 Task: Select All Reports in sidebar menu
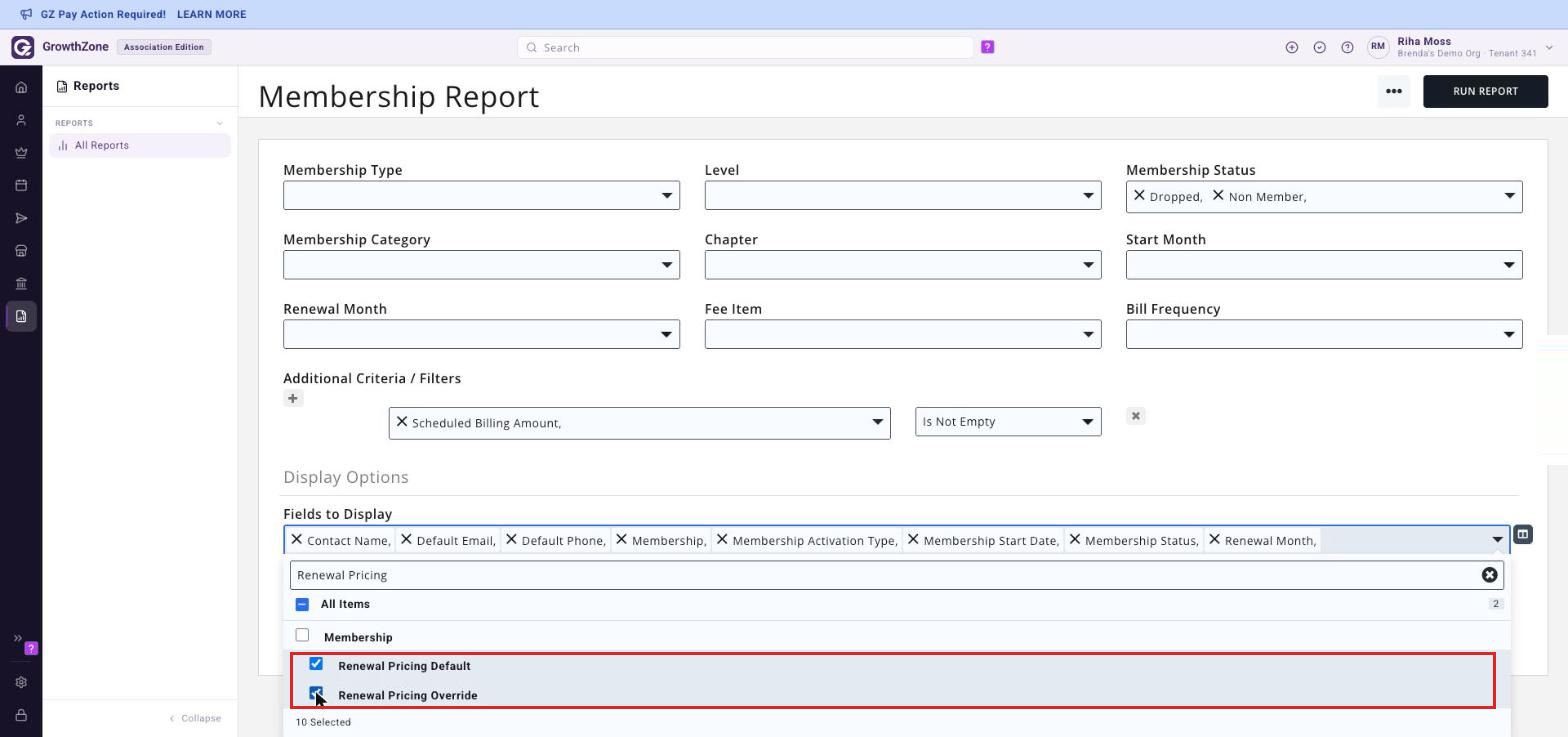click(x=140, y=145)
